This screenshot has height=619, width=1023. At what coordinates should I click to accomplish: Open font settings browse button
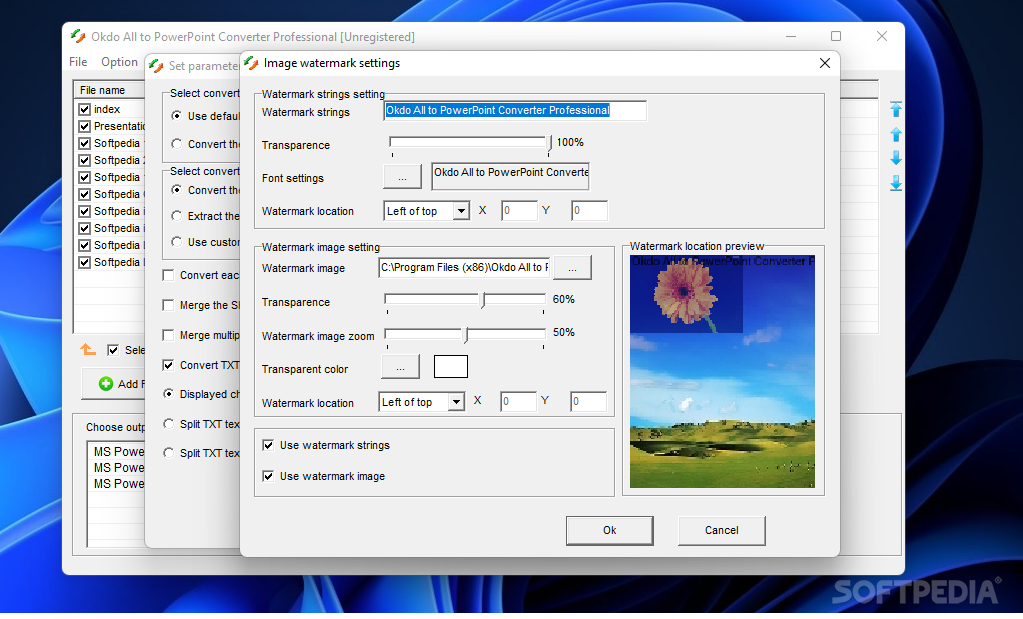tap(403, 177)
